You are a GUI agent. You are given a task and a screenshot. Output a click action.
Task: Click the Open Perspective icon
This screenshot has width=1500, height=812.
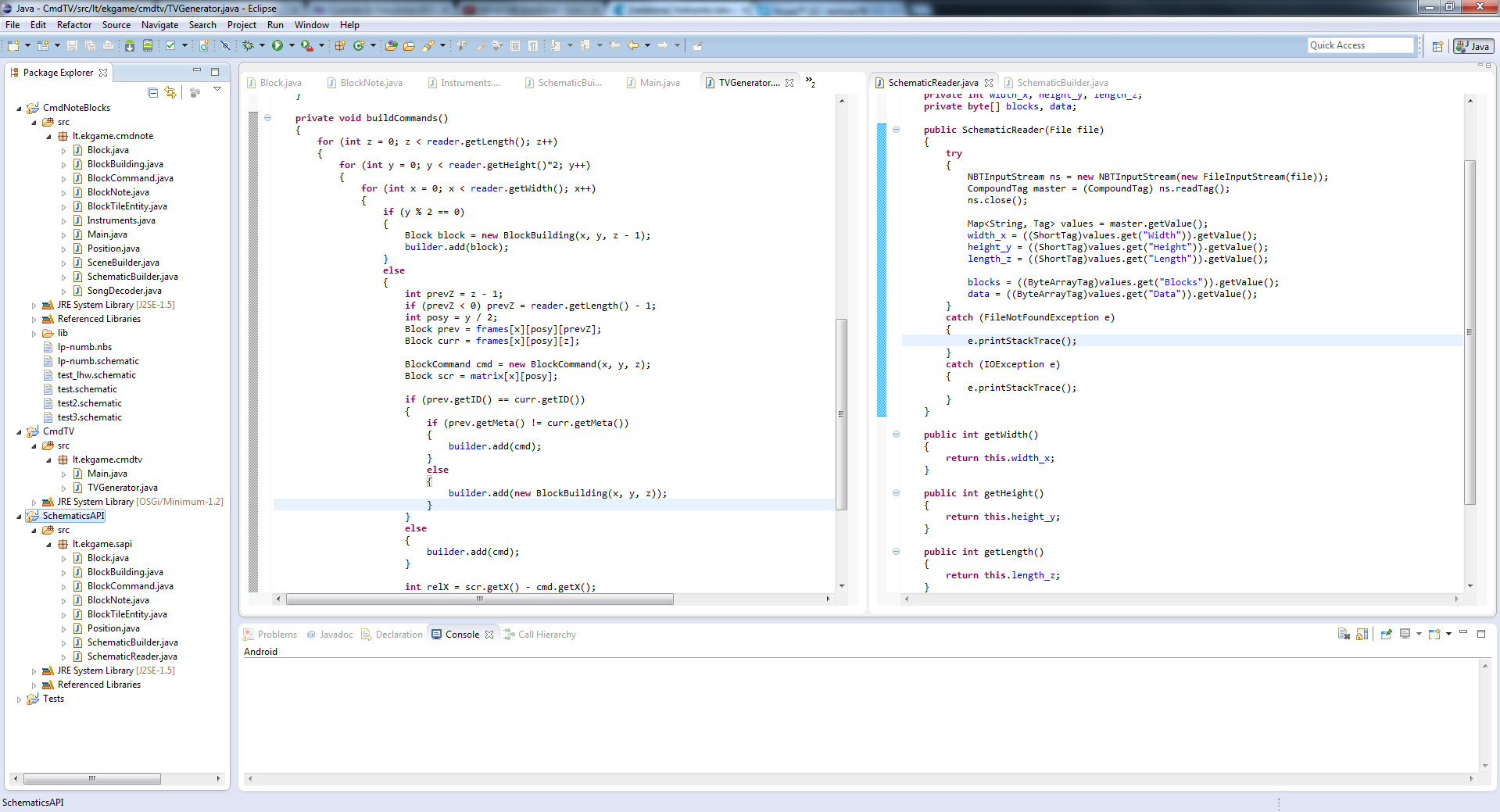coord(1437,47)
